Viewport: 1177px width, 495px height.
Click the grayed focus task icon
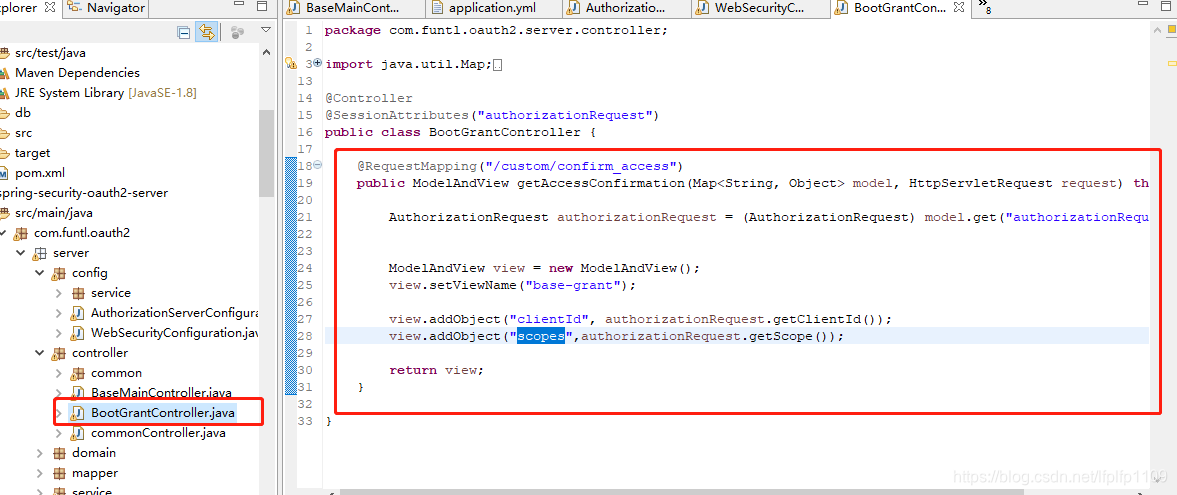click(237, 32)
